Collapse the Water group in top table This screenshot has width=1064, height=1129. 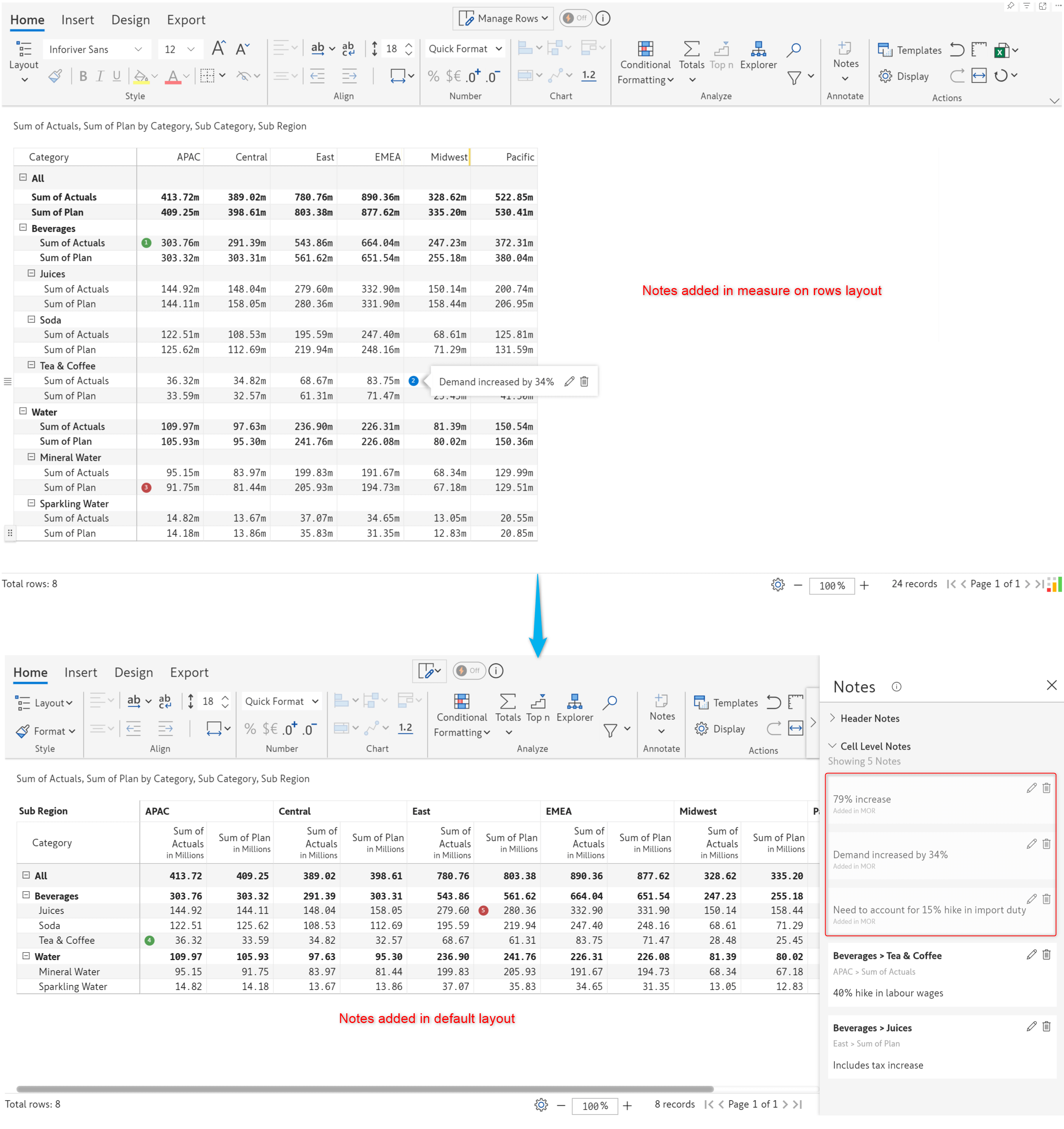pyautogui.click(x=23, y=411)
